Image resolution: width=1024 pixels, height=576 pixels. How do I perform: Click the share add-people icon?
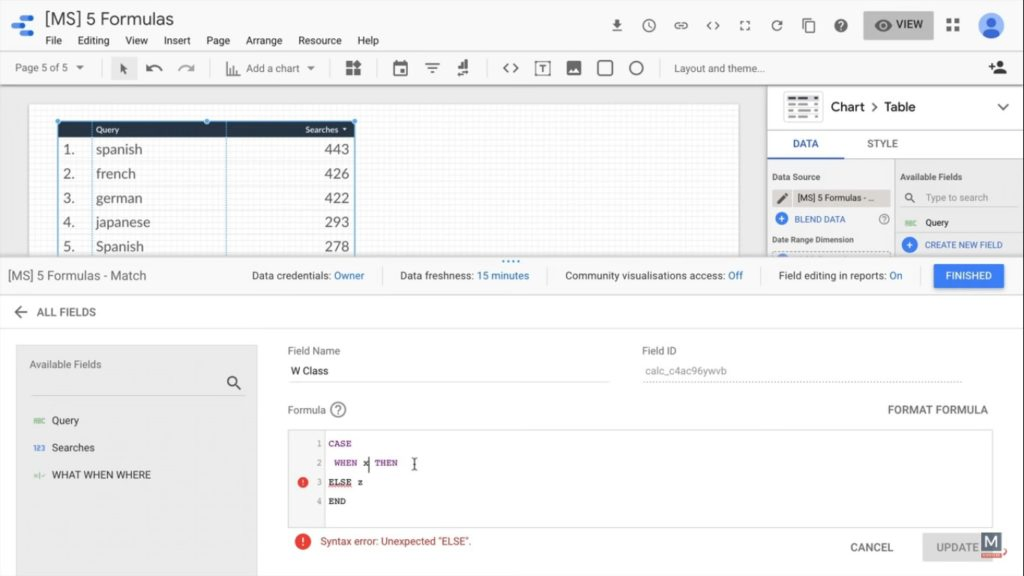pos(996,68)
